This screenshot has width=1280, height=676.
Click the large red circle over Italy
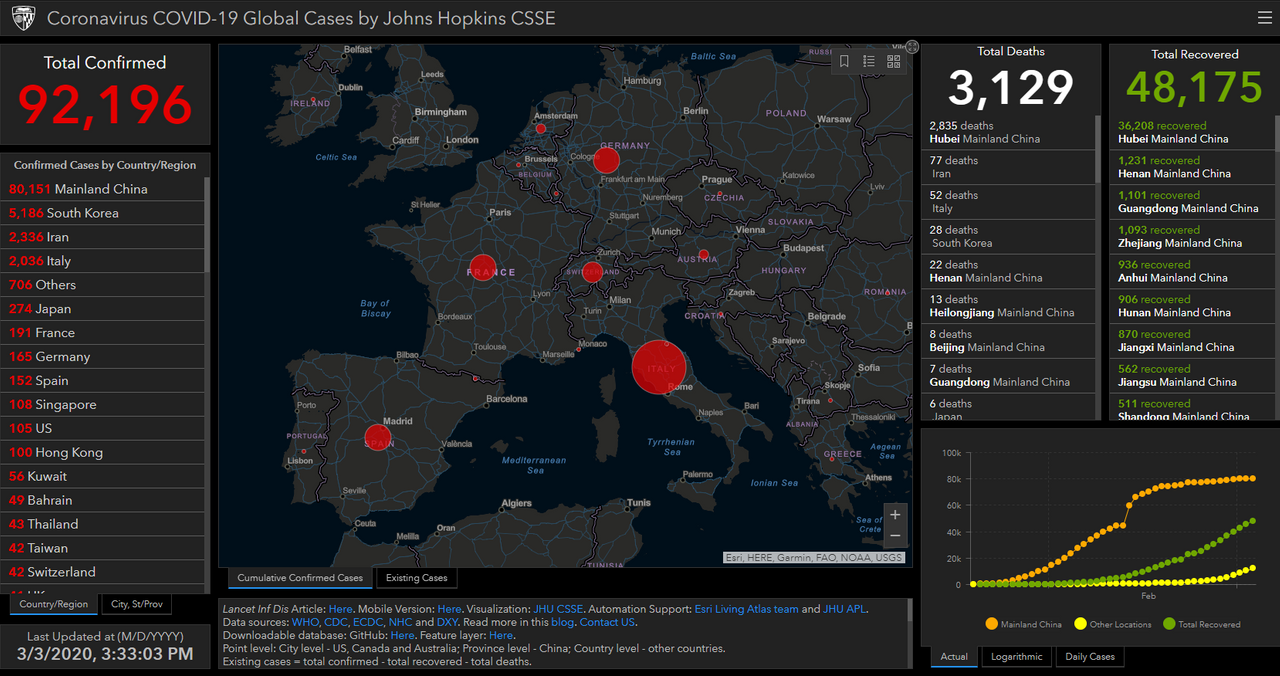(x=658, y=367)
